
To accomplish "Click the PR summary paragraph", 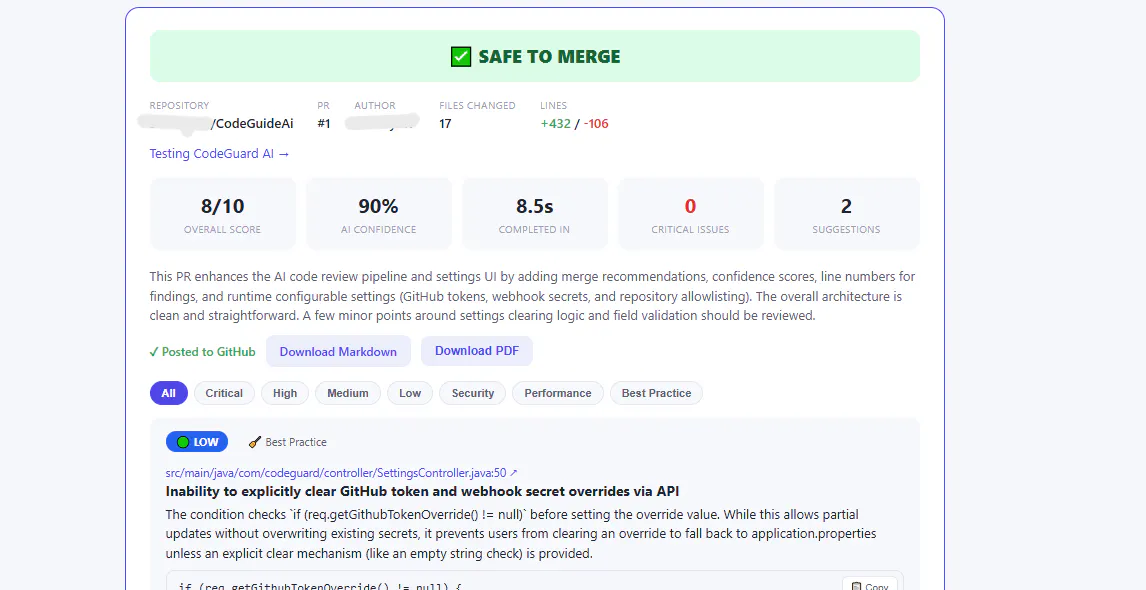I will click(x=533, y=296).
